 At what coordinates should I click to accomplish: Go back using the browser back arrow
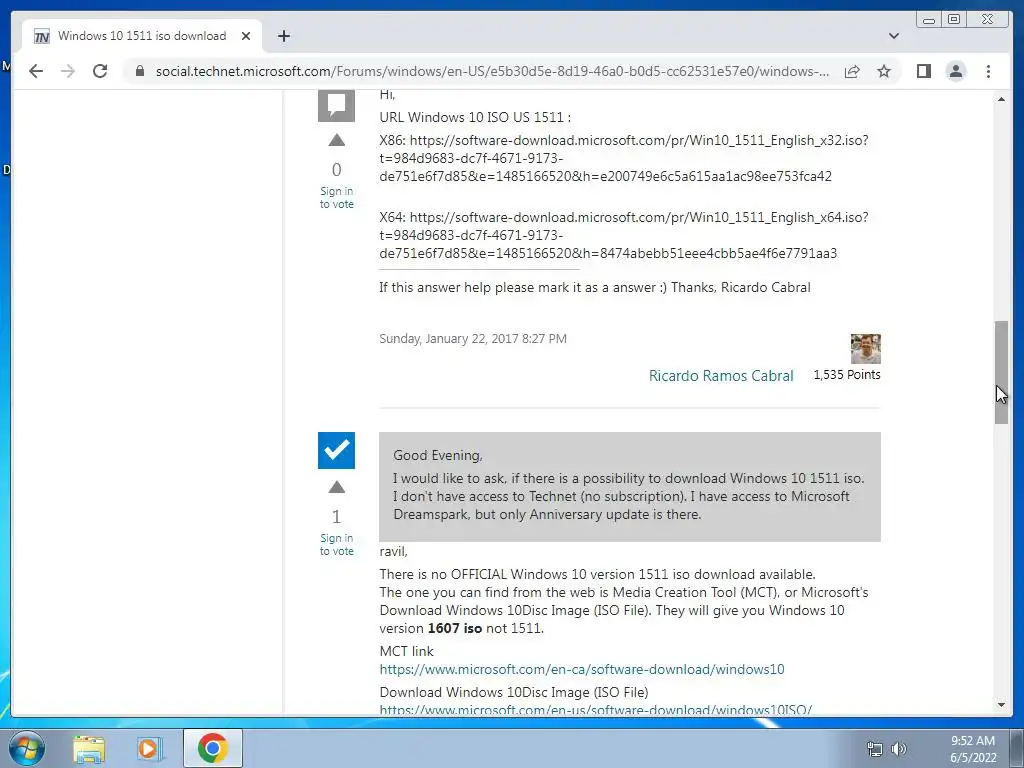click(36, 71)
